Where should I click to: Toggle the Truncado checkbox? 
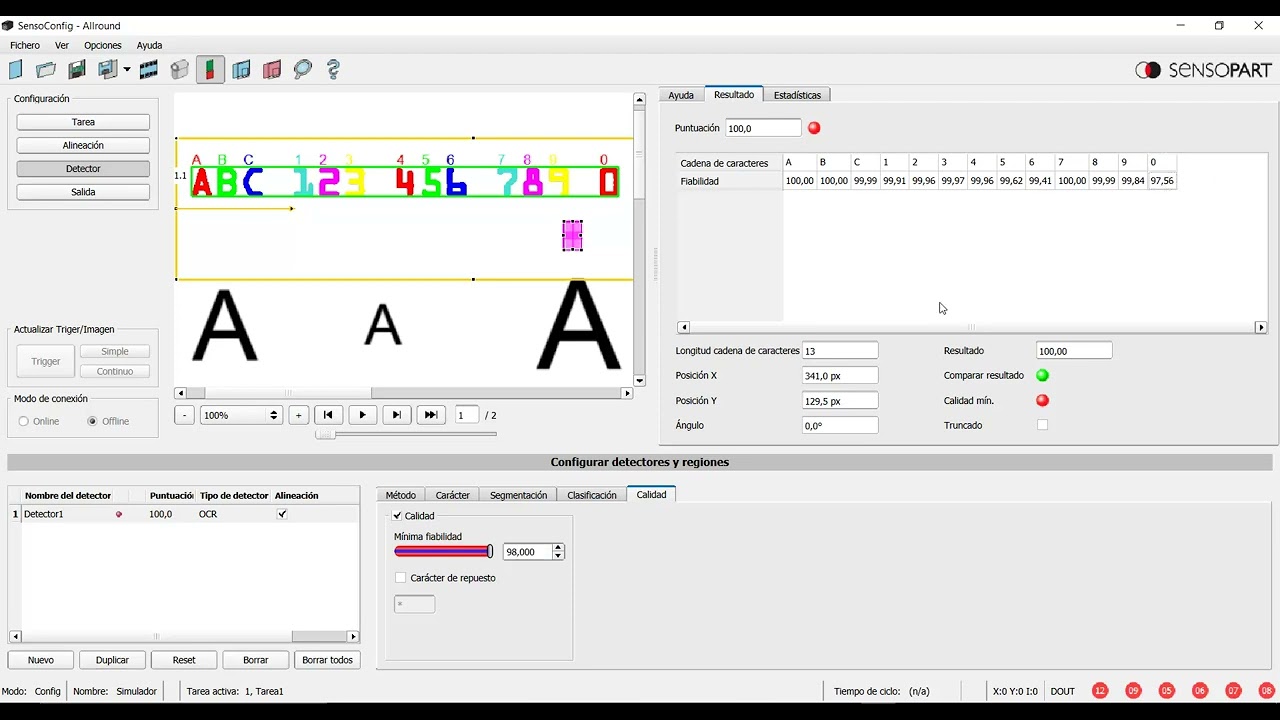coord(1042,425)
